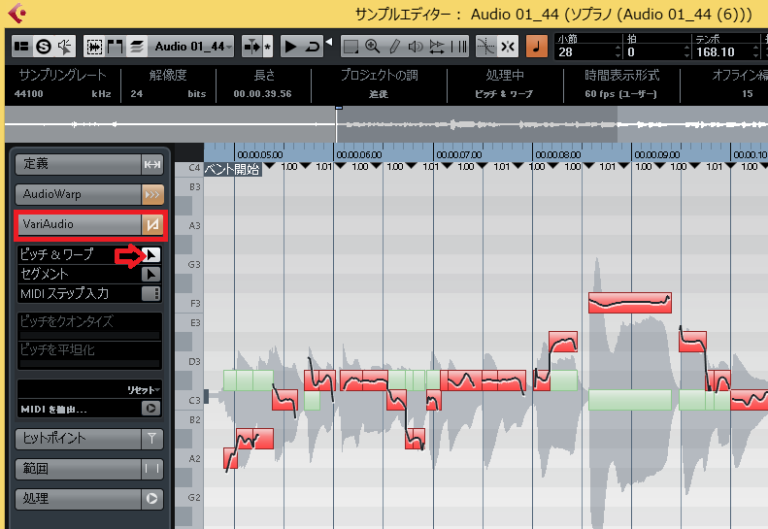This screenshot has height=529, width=768.
Task: Select the red F3 pitch segment
Action: point(630,303)
